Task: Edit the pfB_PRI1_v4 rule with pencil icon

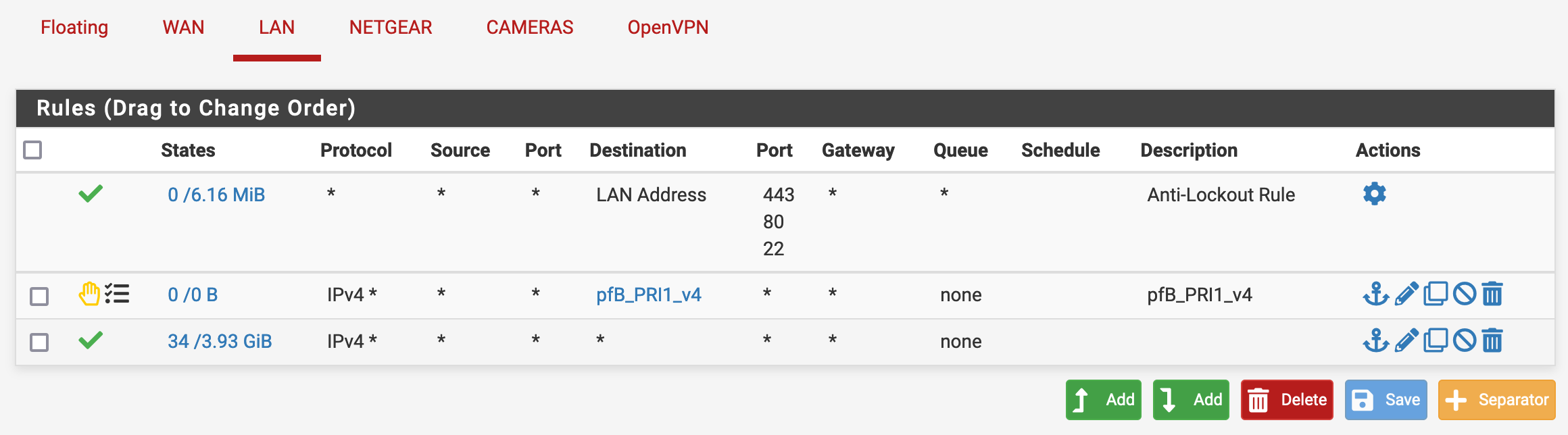Action: pyautogui.click(x=1406, y=295)
